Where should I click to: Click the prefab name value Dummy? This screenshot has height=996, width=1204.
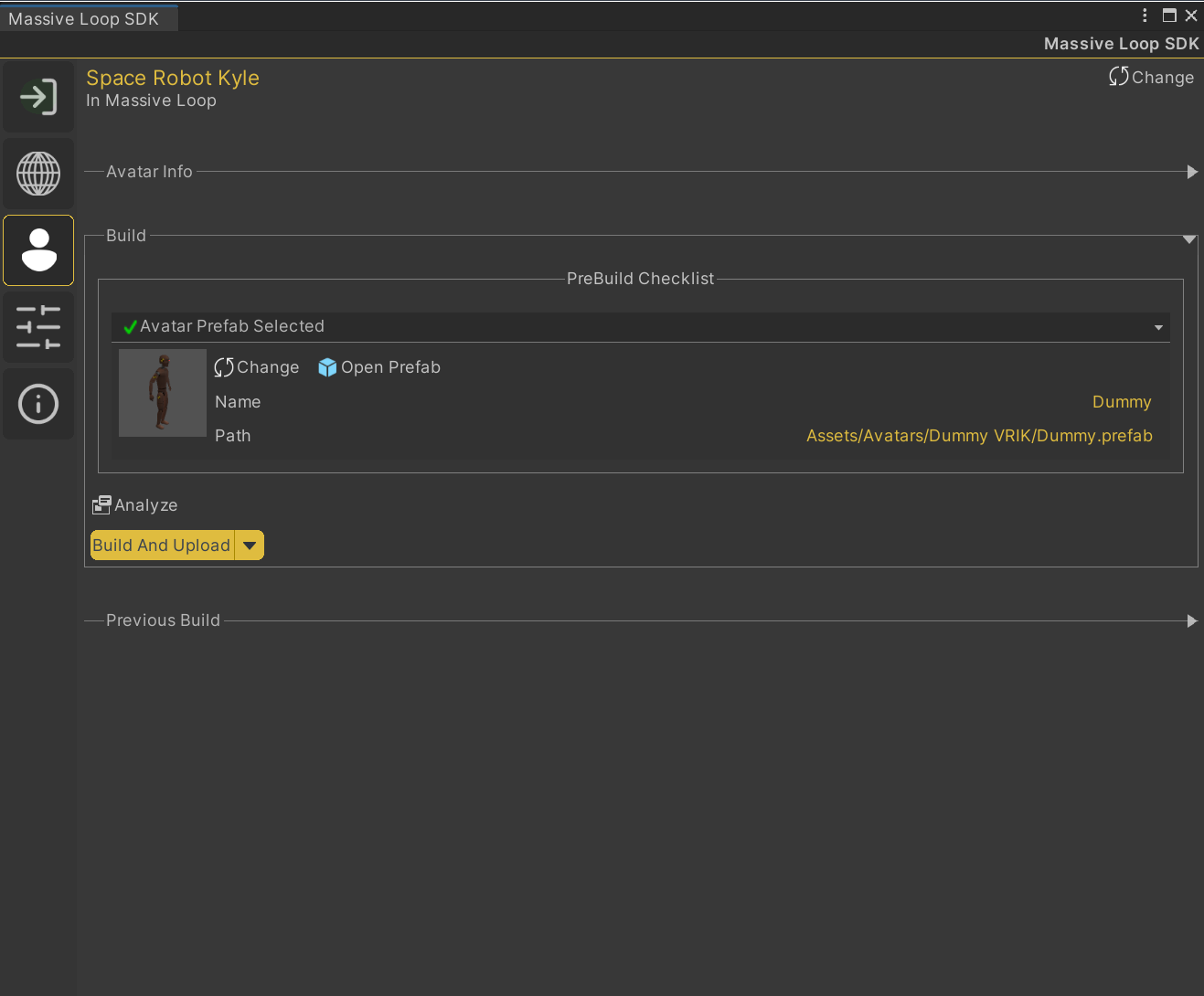coord(1122,402)
